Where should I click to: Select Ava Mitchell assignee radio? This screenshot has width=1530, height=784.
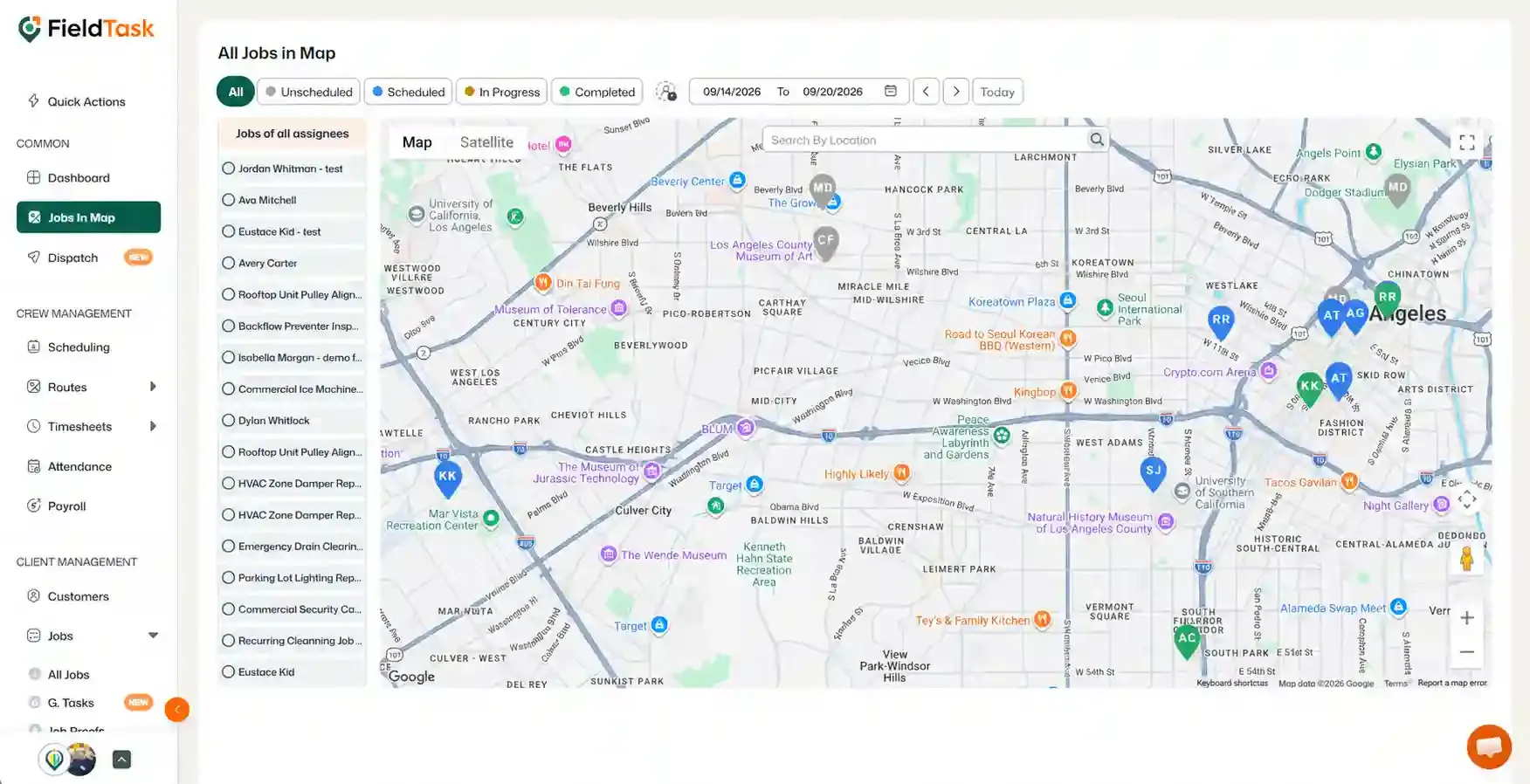pyautogui.click(x=228, y=200)
